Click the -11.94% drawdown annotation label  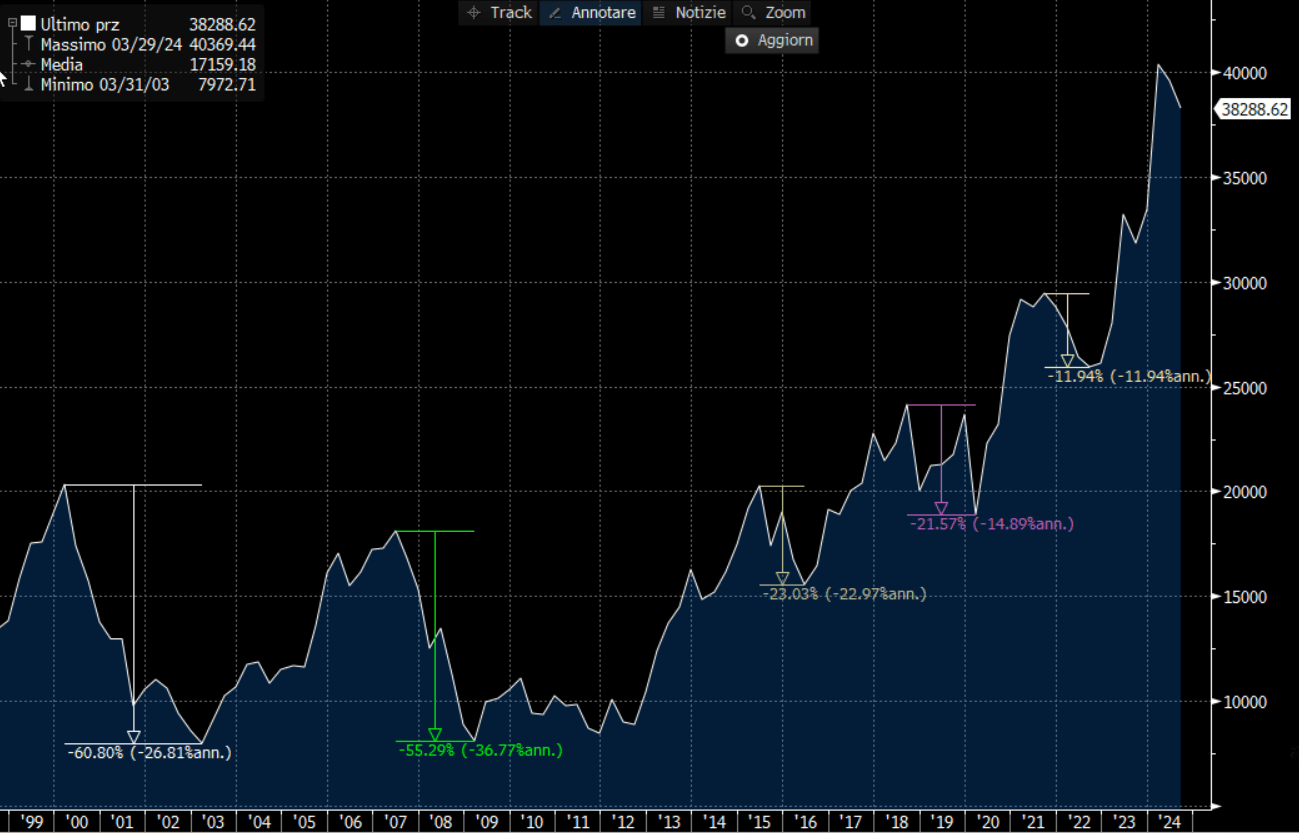tap(1129, 376)
